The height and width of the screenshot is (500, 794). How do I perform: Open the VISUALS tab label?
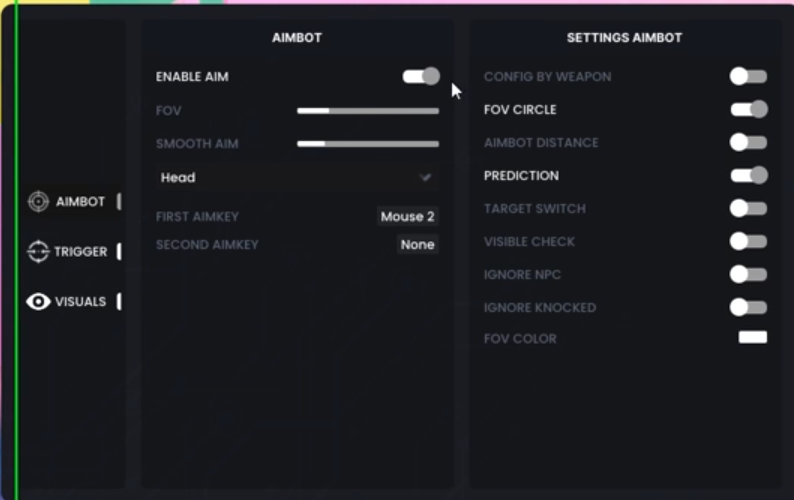[80, 302]
